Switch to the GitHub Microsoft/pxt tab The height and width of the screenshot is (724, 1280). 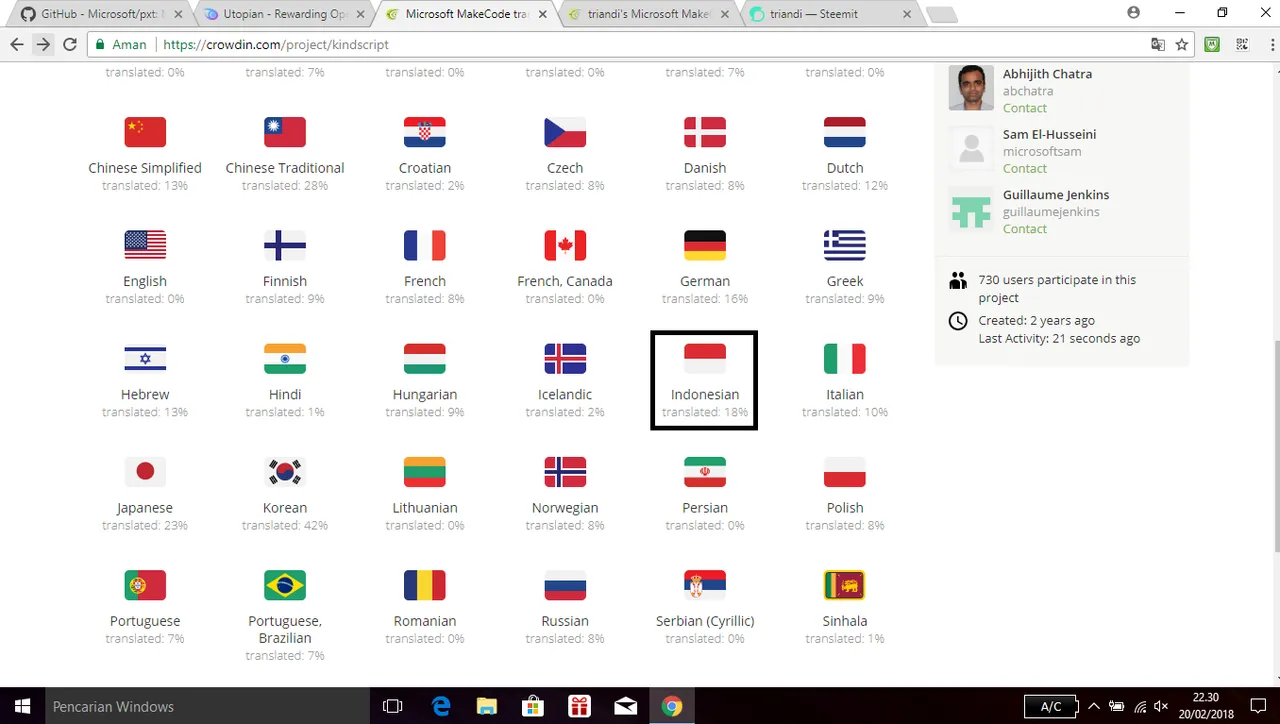point(98,14)
